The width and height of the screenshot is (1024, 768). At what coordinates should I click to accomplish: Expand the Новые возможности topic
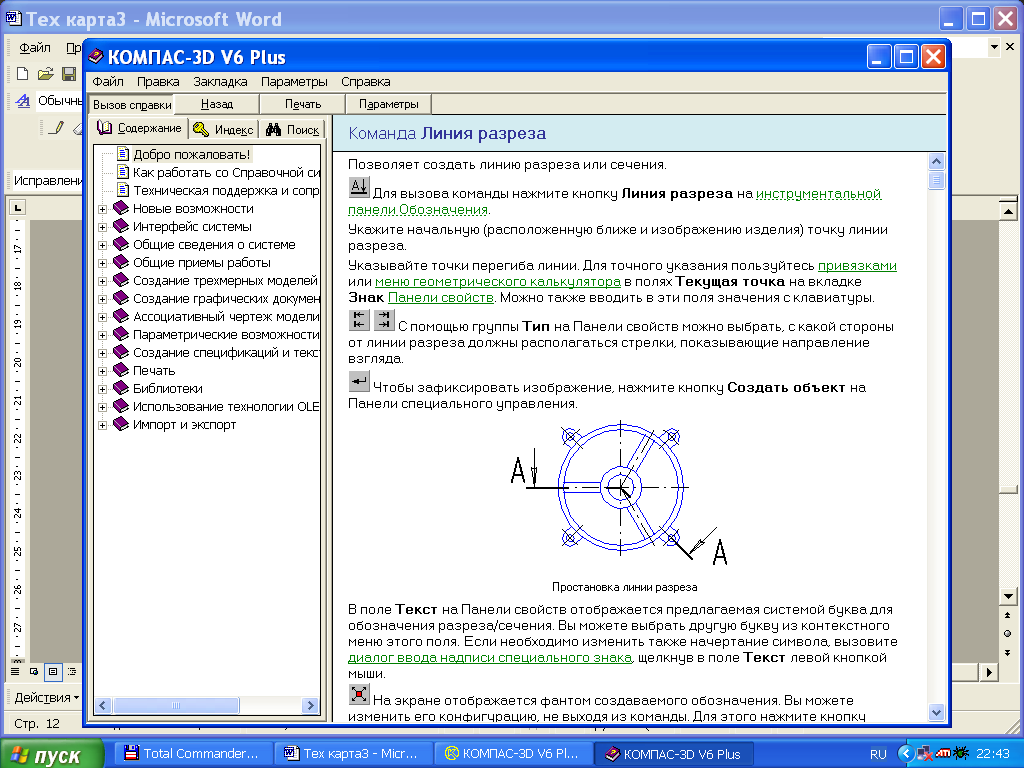click(103, 210)
